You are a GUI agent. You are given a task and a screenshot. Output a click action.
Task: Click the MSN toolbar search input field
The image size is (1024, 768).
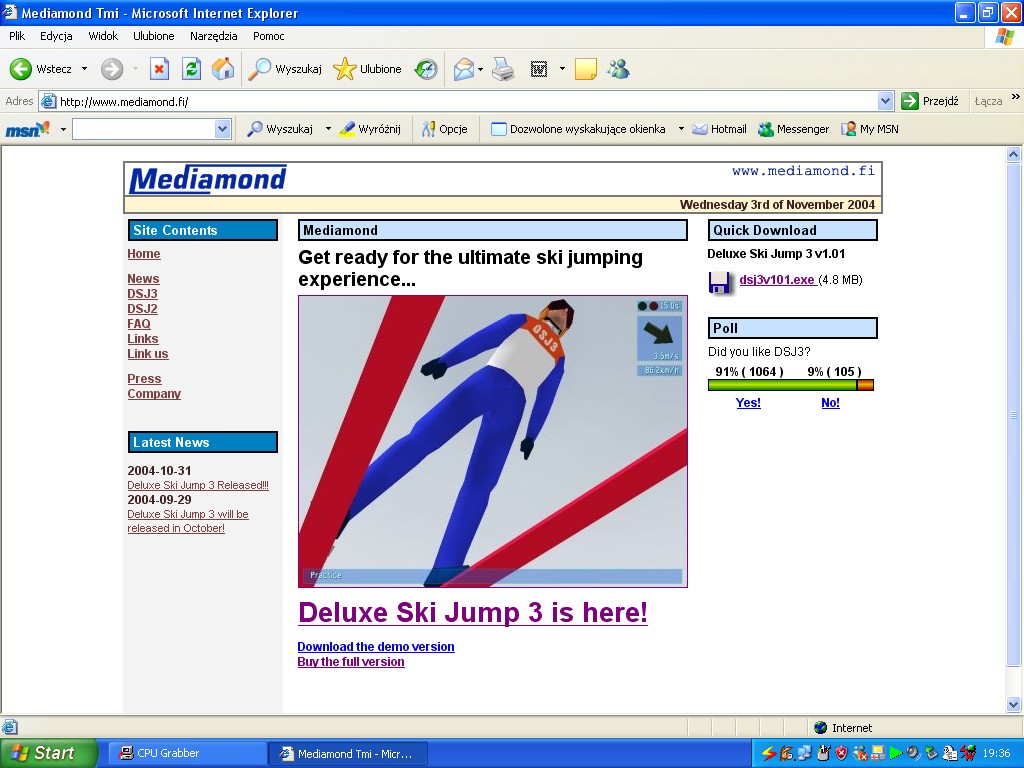click(144, 129)
